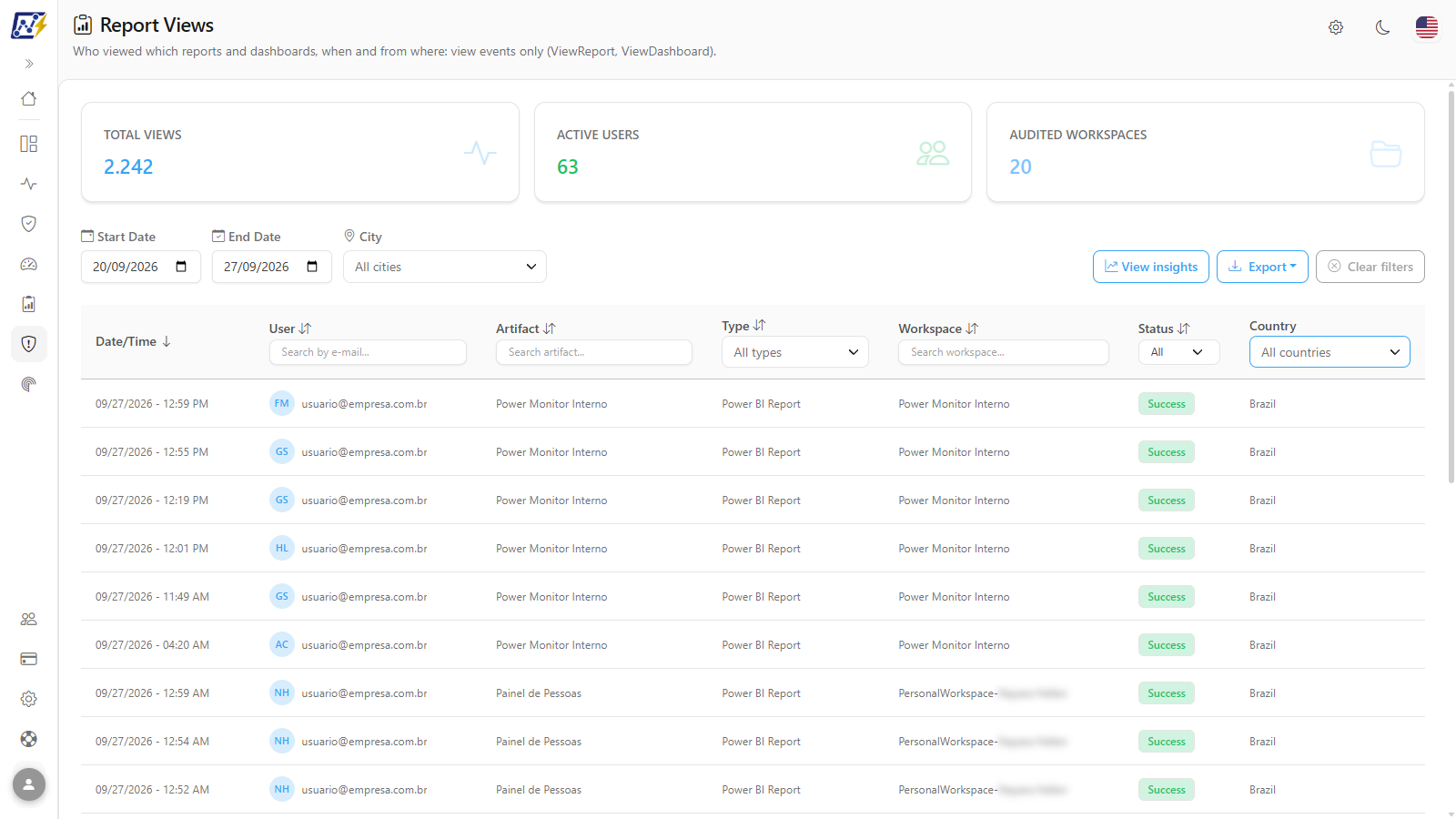Open the billing card icon in sidebar

29,659
